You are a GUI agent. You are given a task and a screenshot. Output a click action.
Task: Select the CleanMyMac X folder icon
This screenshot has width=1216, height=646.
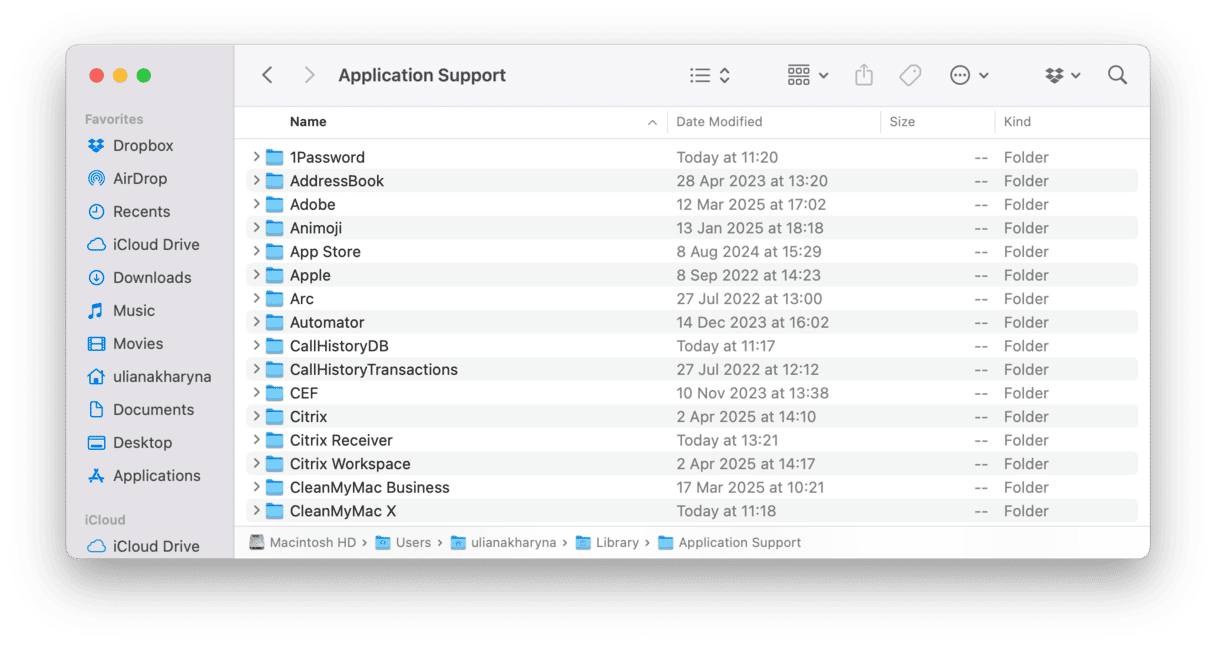[275, 511]
